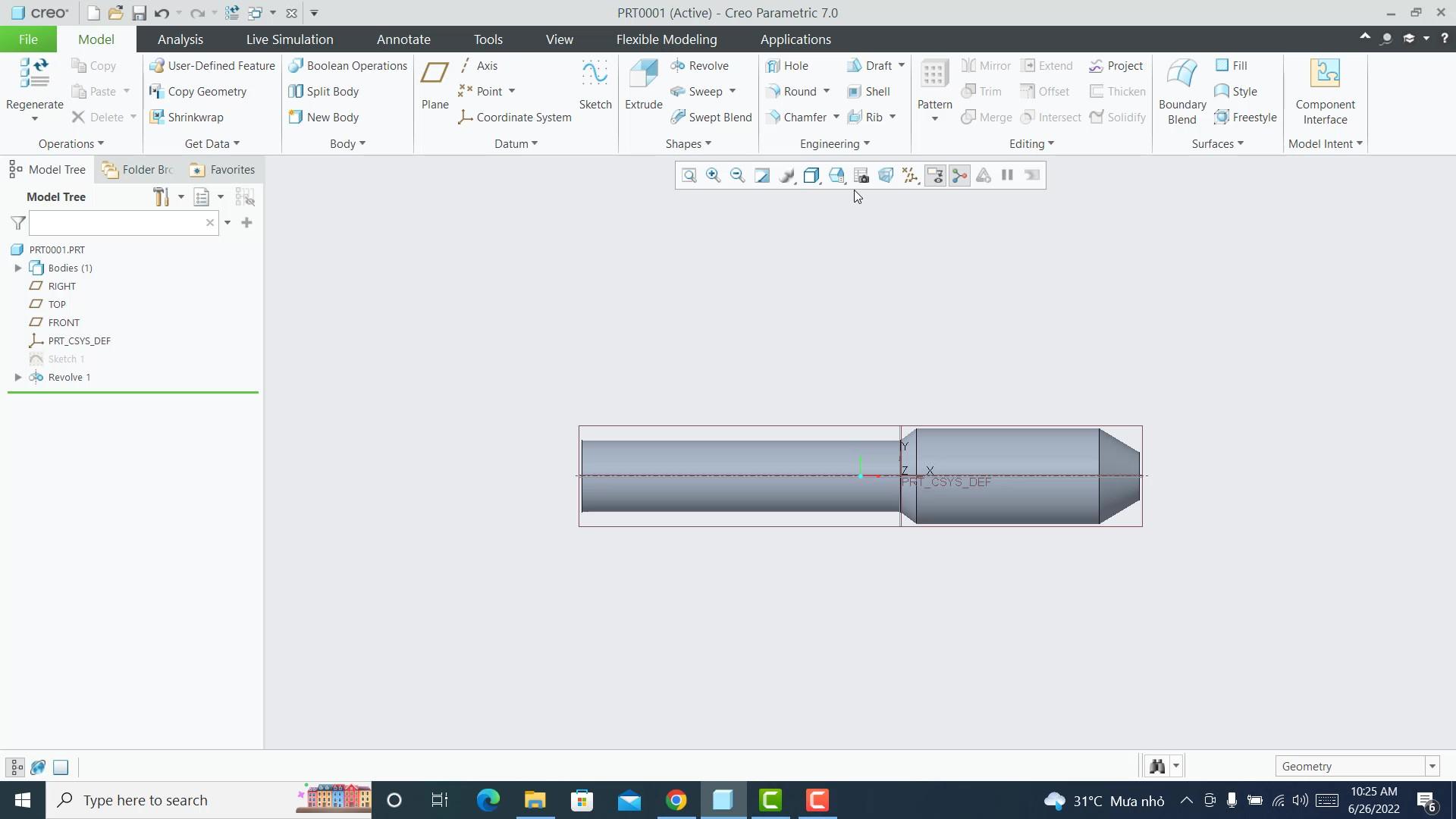Open the Annotate ribbon tab

pos(404,39)
